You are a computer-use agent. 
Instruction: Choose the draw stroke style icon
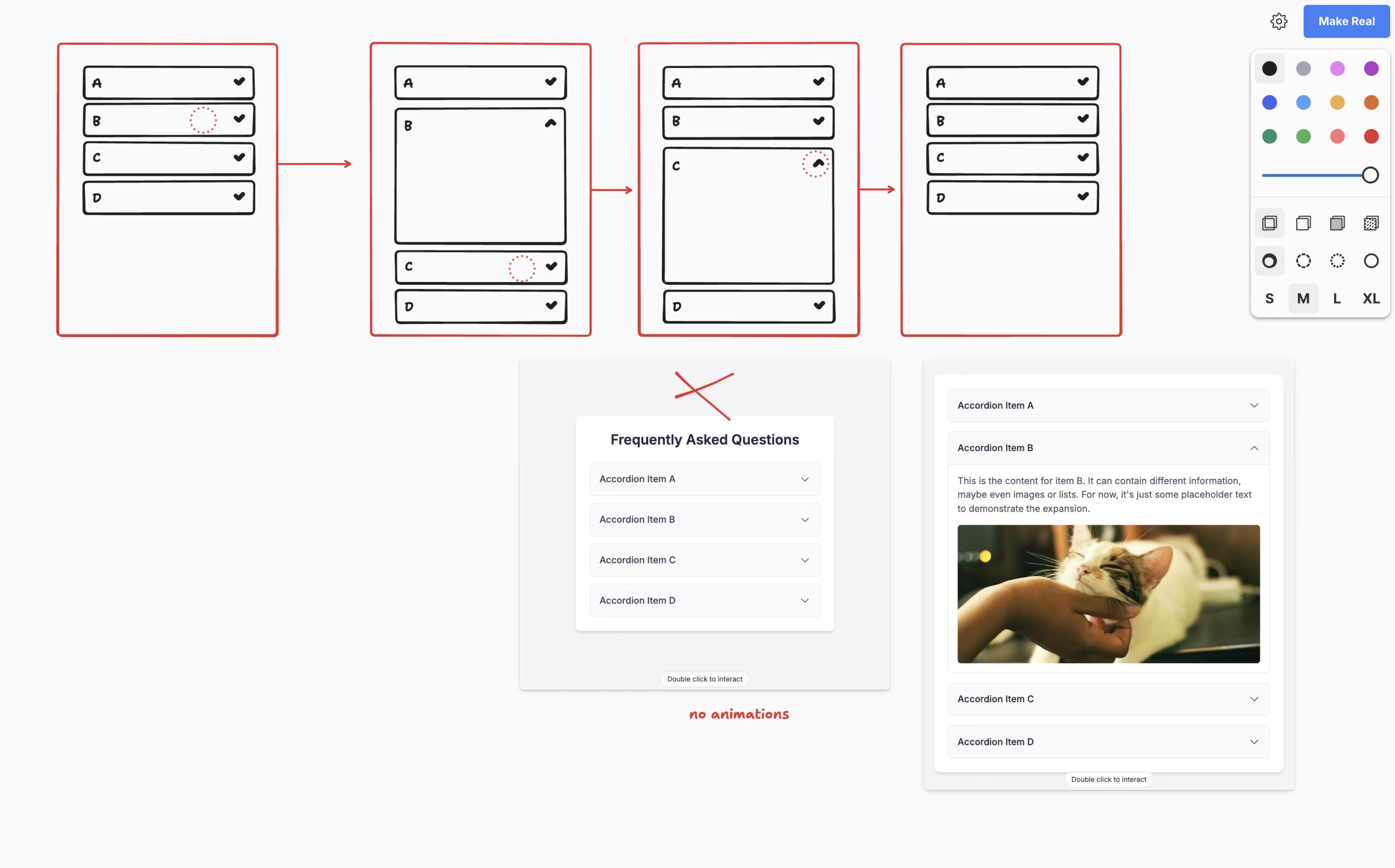pyautogui.click(x=1269, y=261)
